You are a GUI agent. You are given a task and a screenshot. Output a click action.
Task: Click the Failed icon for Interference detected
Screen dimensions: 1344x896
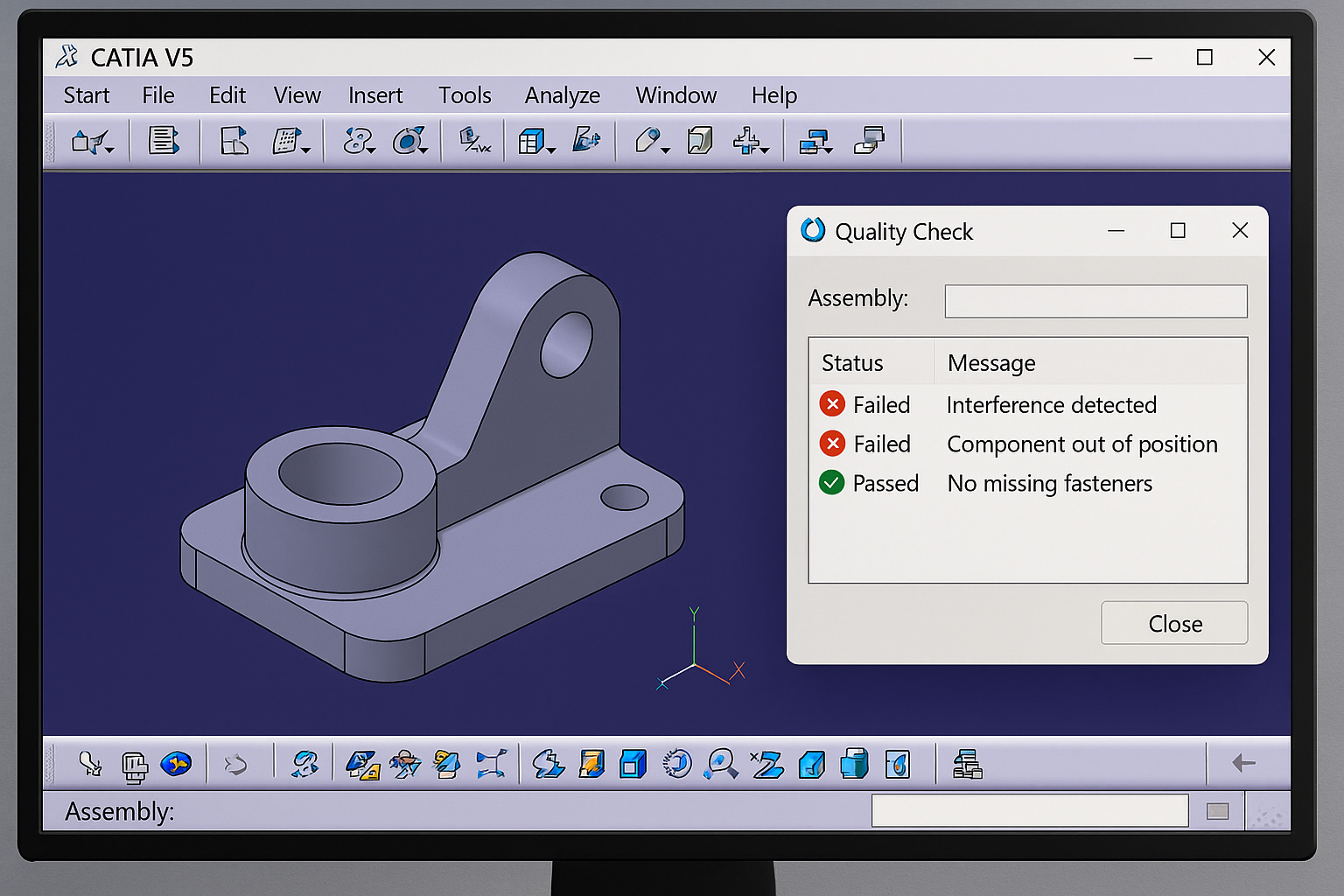[x=831, y=404]
